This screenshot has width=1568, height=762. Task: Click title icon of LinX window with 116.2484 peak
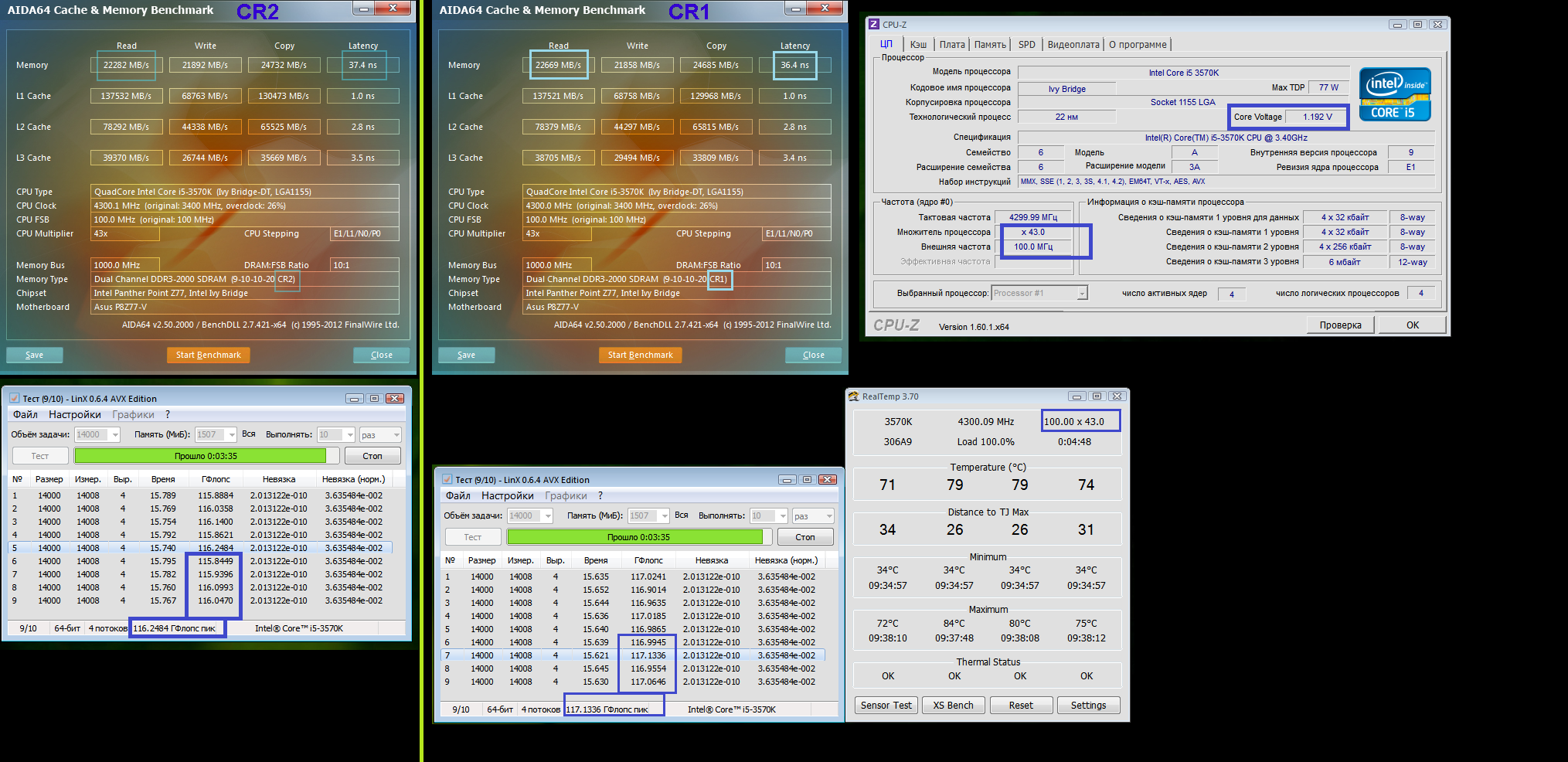click(x=14, y=399)
